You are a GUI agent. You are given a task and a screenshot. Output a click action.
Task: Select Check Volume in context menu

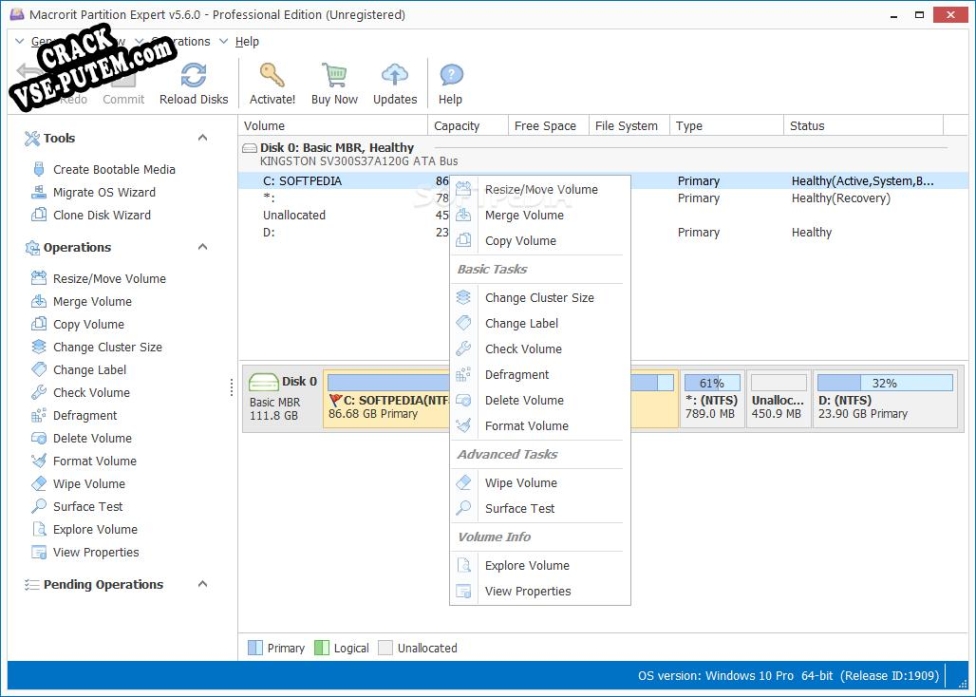(x=539, y=349)
